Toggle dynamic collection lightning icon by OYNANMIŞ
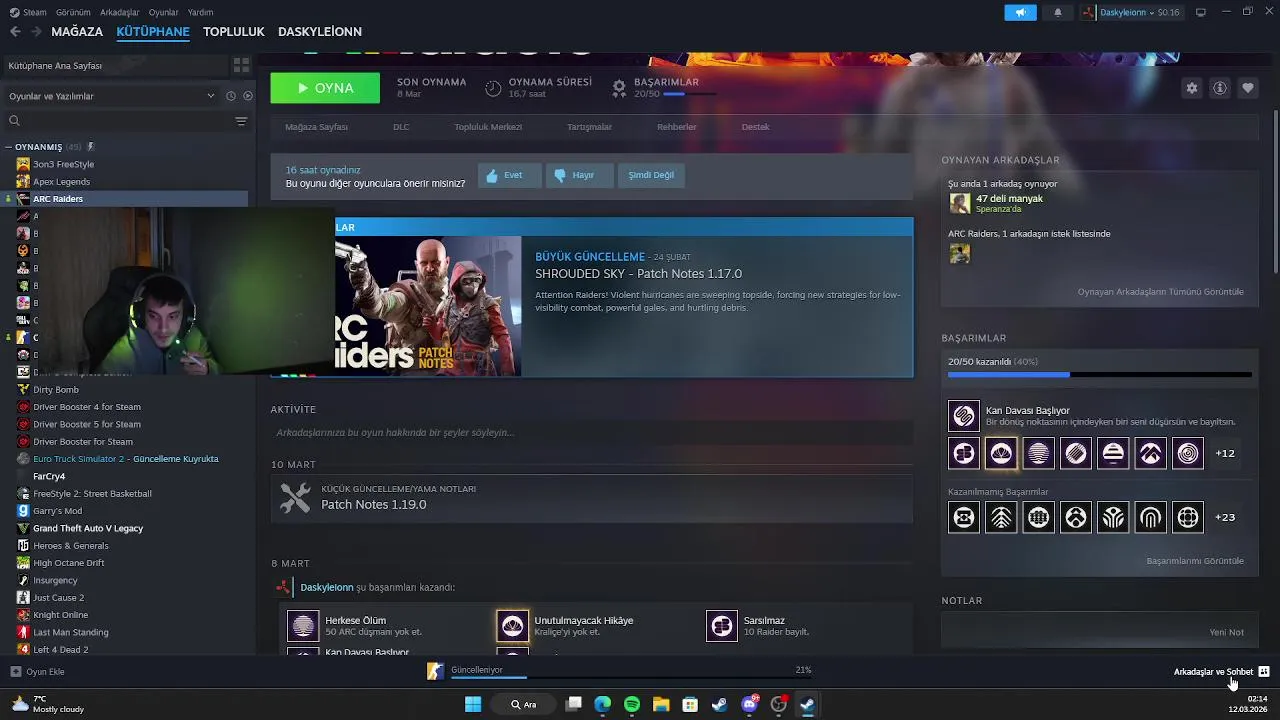This screenshot has height=720, width=1280. pyautogui.click(x=90, y=147)
